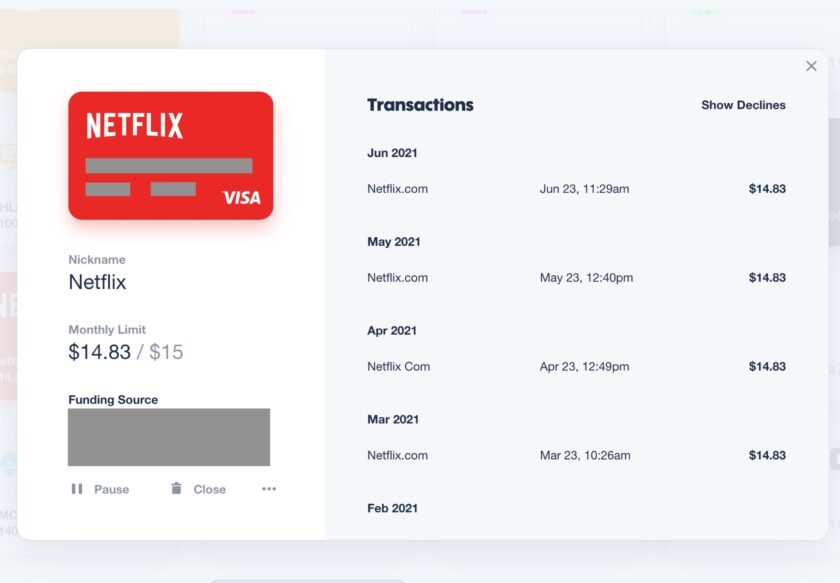Open the three-dot more options menu
This screenshot has width=840, height=583.
(269, 489)
